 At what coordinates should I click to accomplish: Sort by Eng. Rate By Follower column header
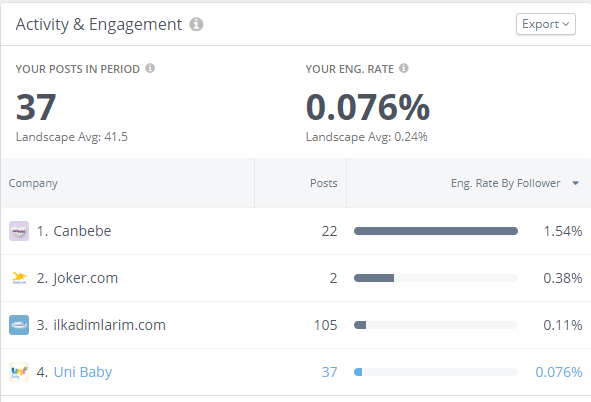click(505, 183)
